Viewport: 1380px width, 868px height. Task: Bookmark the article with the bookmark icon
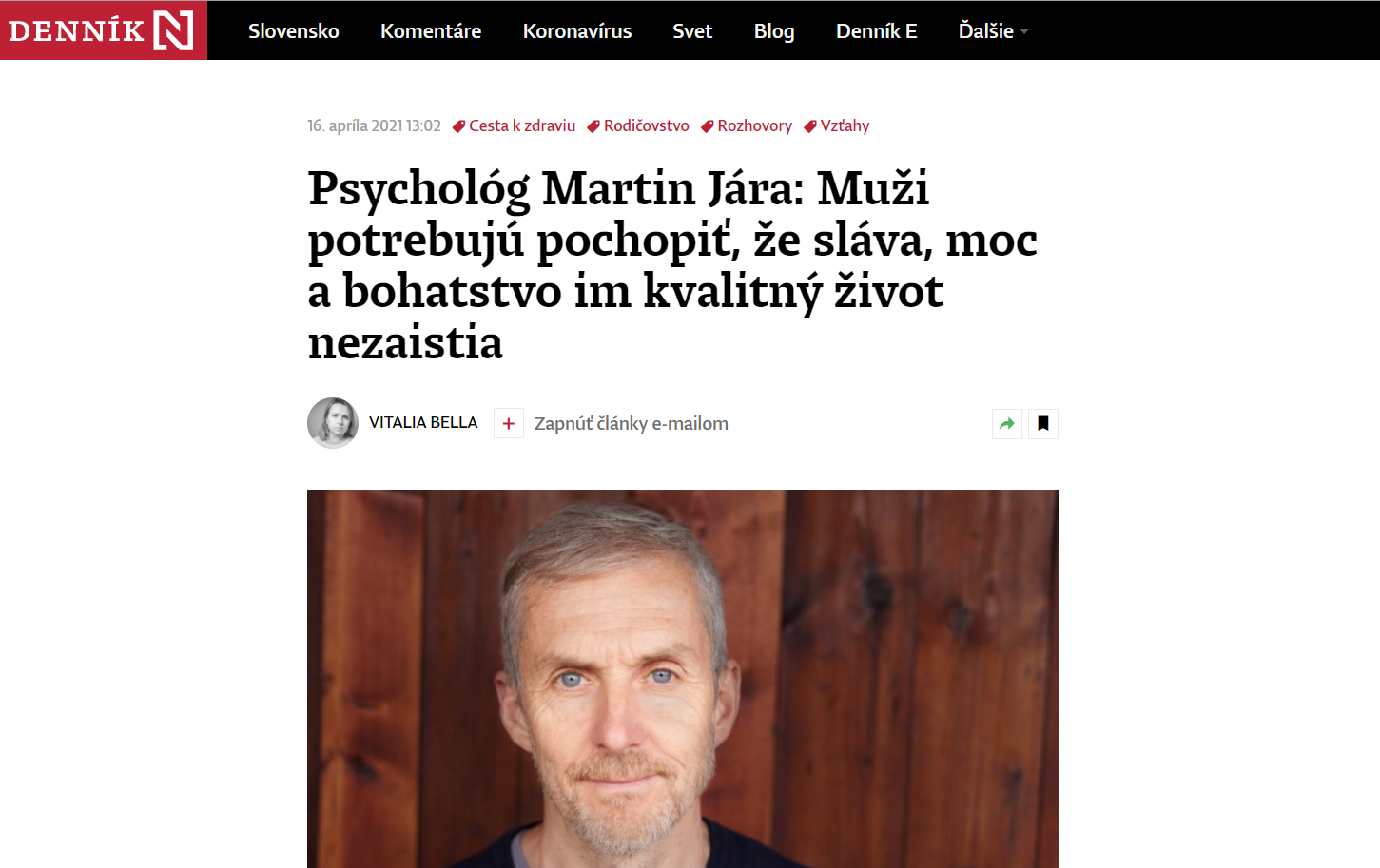tap(1043, 424)
